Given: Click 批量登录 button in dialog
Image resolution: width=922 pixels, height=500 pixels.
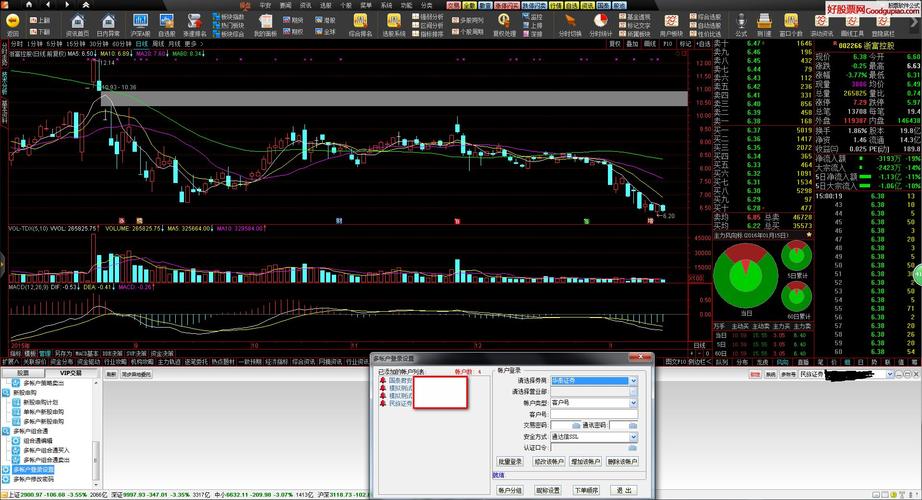Looking at the screenshot, I should coord(510,462).
